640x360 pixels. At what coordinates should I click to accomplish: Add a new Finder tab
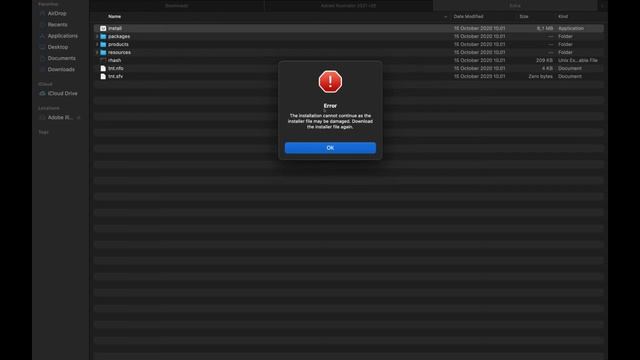602,6
